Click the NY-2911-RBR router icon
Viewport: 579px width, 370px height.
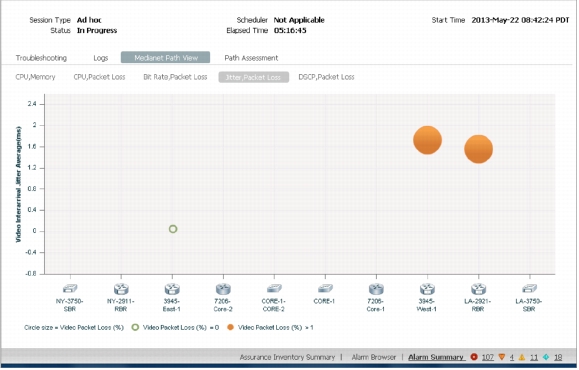pyautogui.click(x=121, y=288)
